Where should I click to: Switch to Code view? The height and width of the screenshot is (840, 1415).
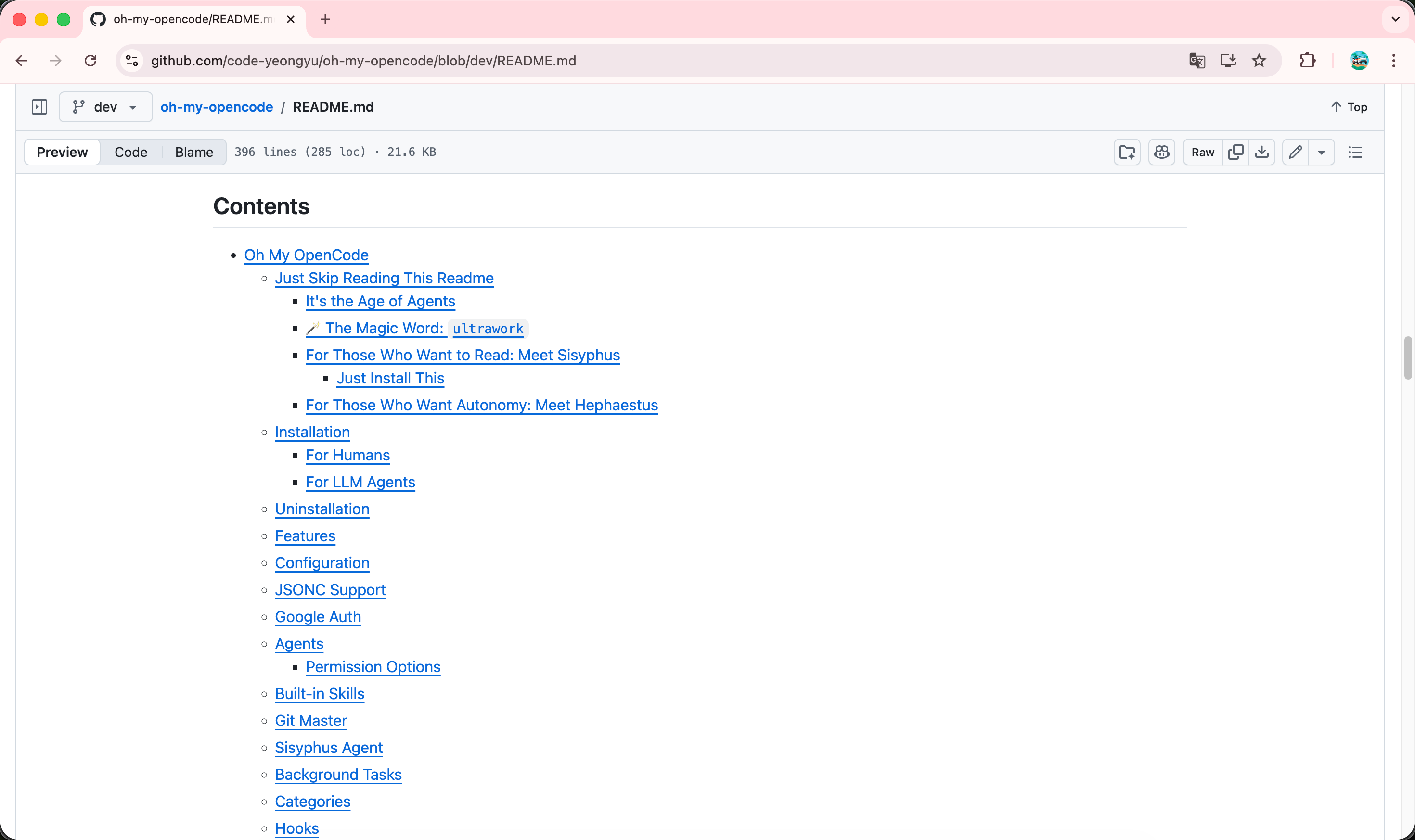(131, 152)
